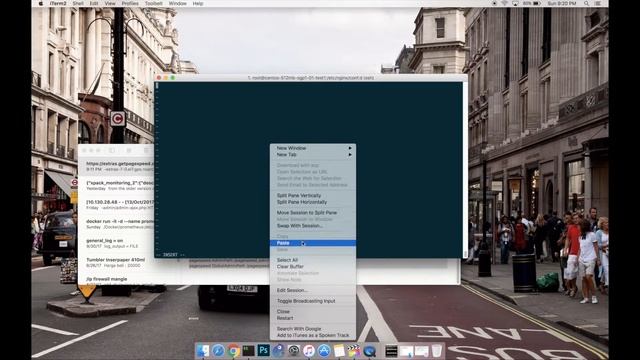Open the View menu

click(x=110, y=3)
